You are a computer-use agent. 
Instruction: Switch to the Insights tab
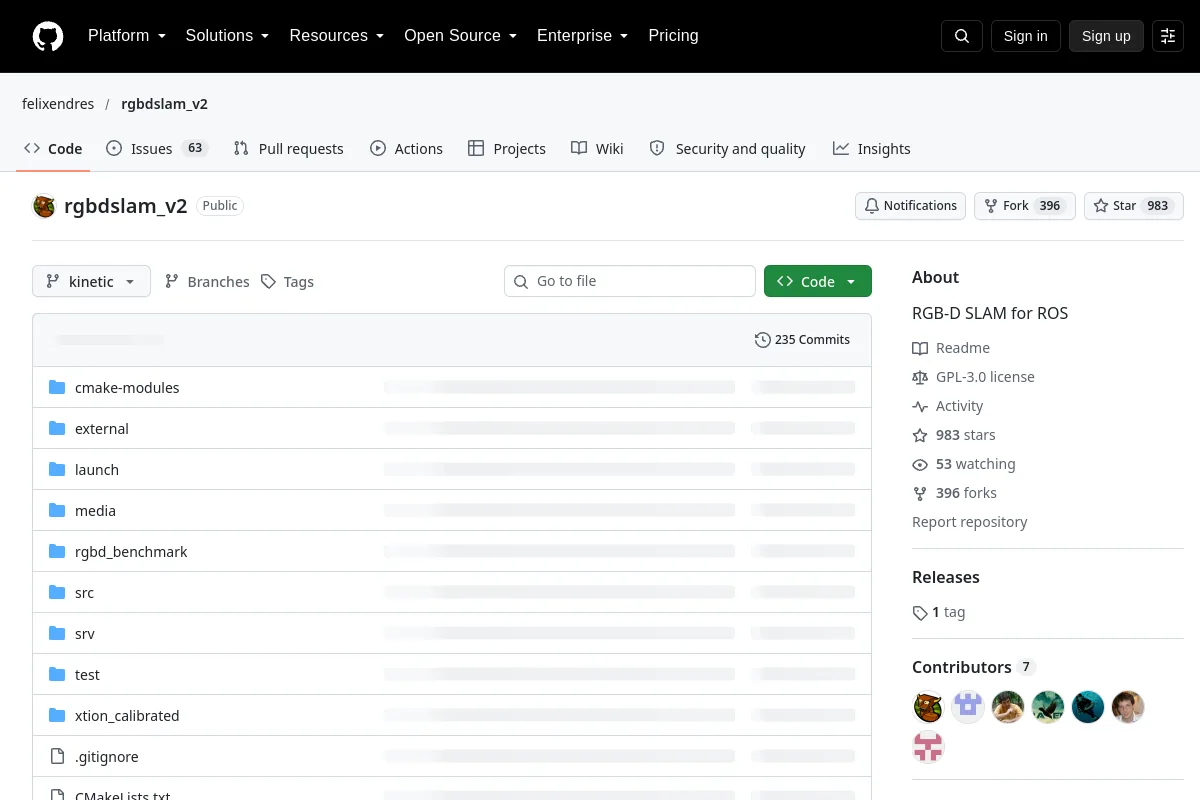(x=871, y=149)
